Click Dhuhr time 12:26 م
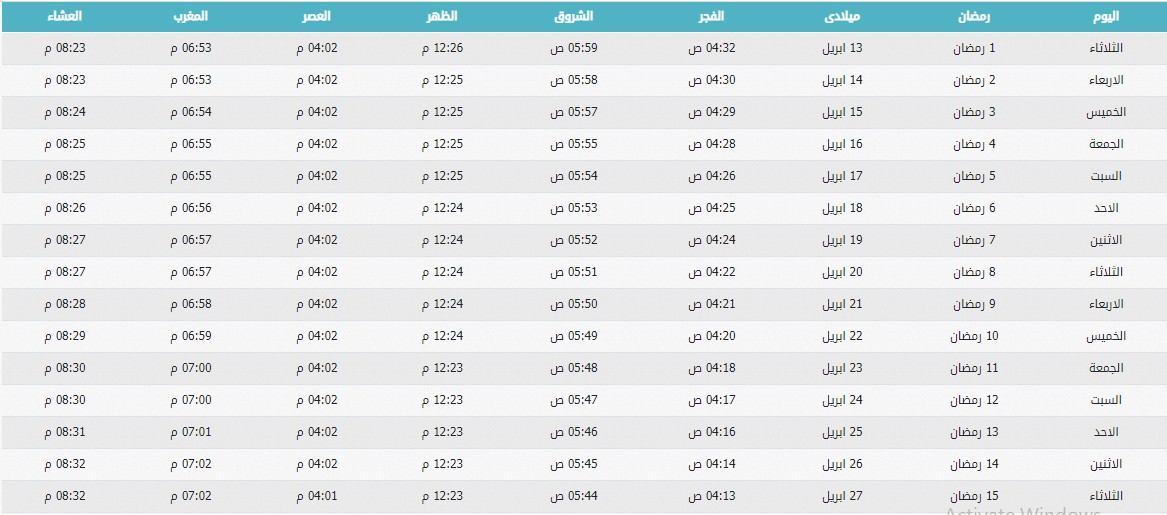The height and width of the screenshot is (515, 1167). 442,48
